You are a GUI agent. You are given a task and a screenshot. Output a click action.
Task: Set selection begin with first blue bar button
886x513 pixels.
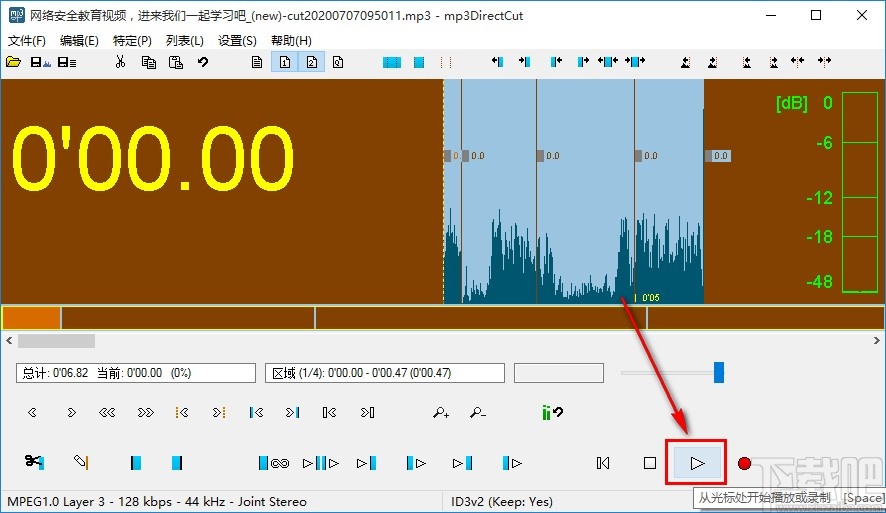coord(136,463)
